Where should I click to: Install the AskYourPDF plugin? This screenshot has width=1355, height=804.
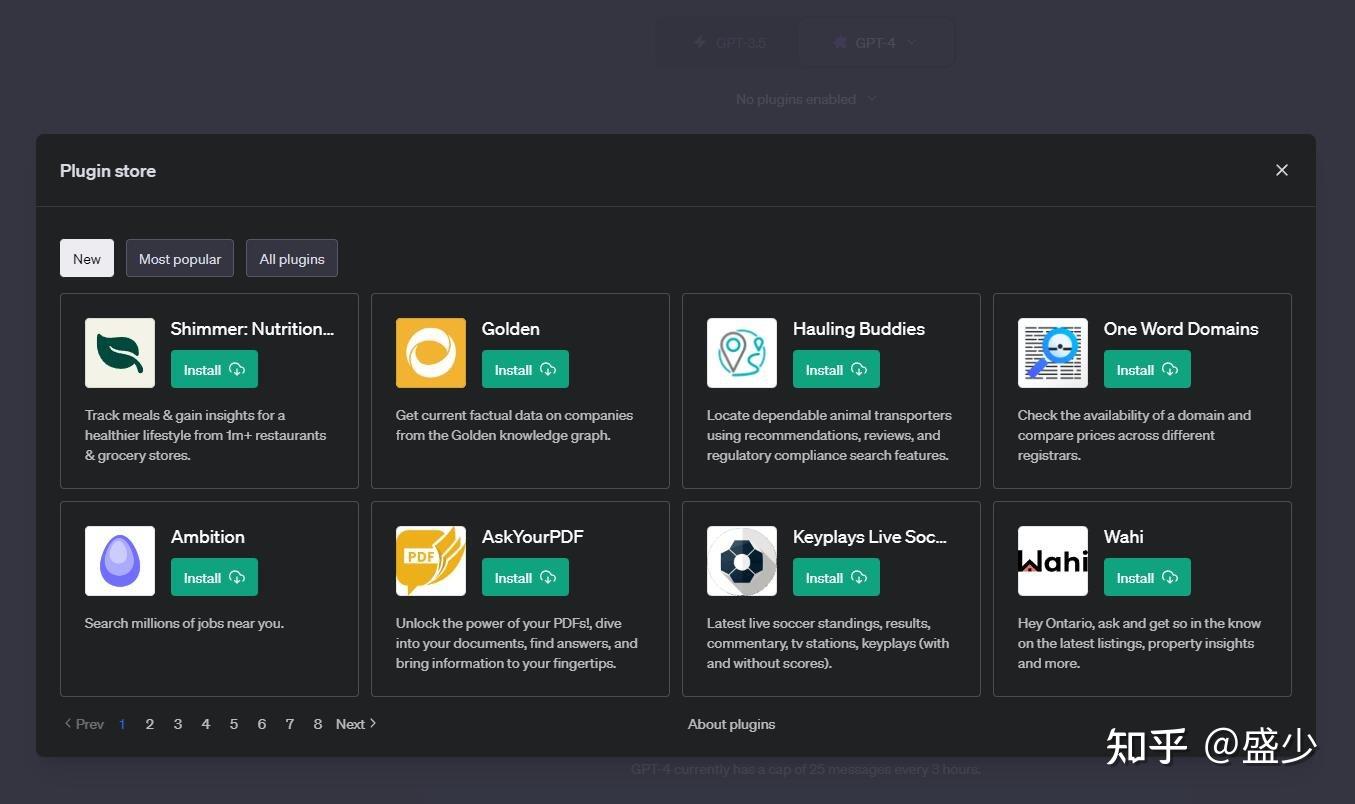(x=525, y=577)
